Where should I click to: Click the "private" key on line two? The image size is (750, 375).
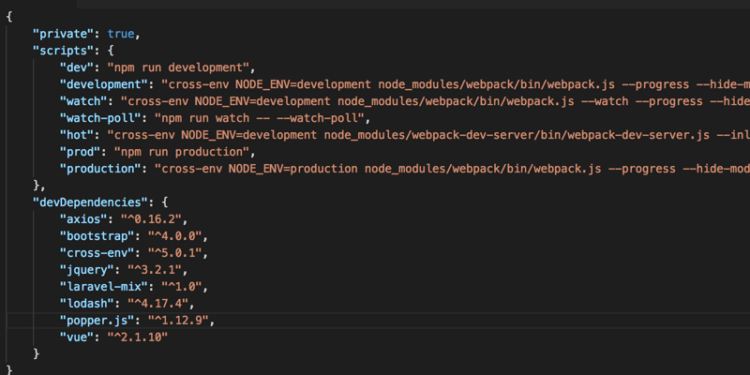coord(63,34)
